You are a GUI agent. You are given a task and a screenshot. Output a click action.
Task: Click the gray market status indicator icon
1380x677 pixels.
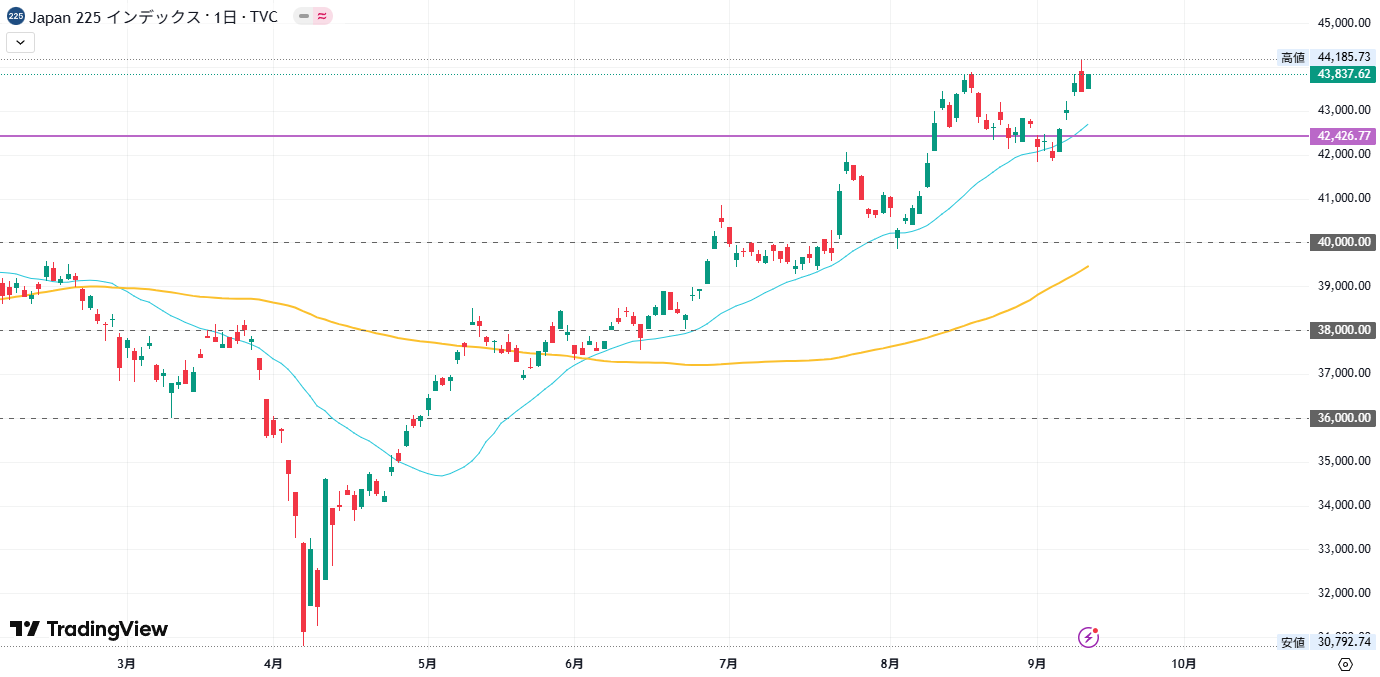[304, 17]
